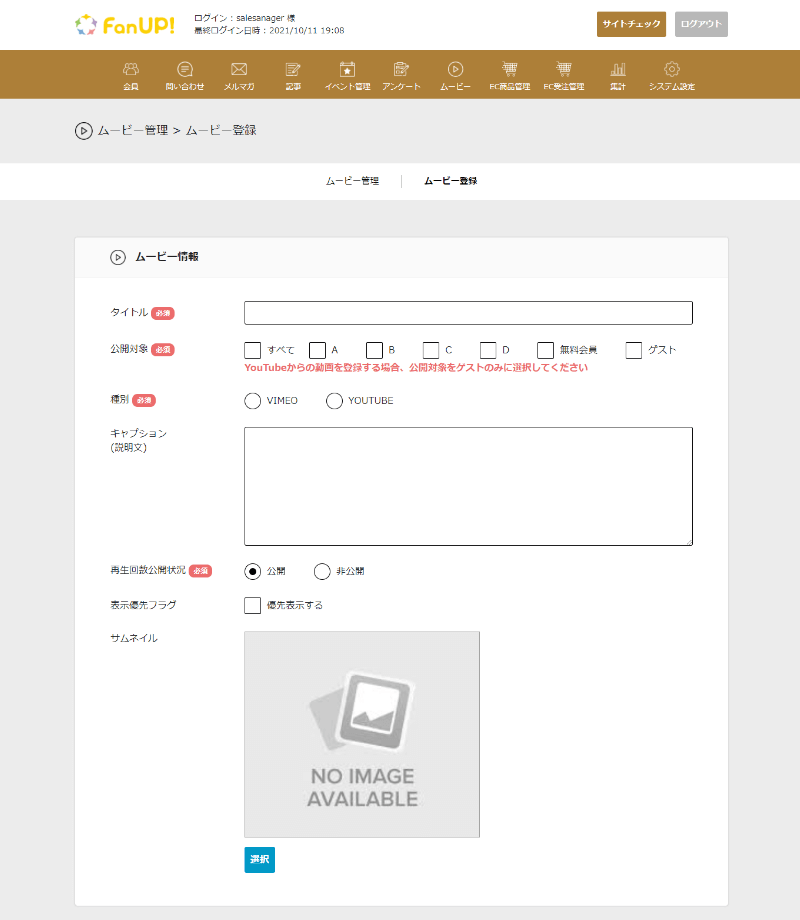The width and height of the screenshot is (800, 920).
Task: Click the サイトチェック button
Action: coord(631,25)
